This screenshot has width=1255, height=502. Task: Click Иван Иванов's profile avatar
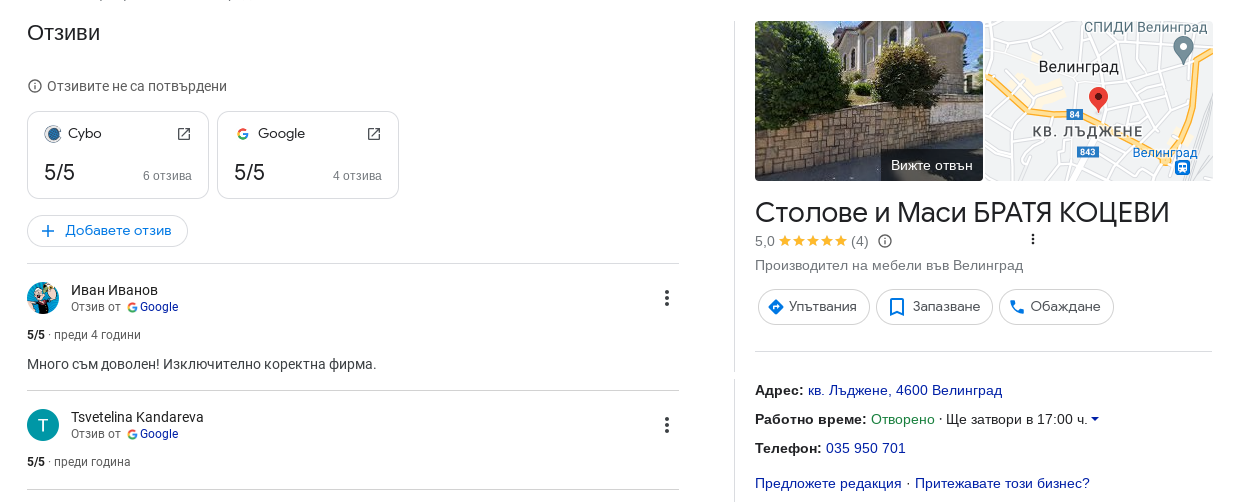point(43,298)
